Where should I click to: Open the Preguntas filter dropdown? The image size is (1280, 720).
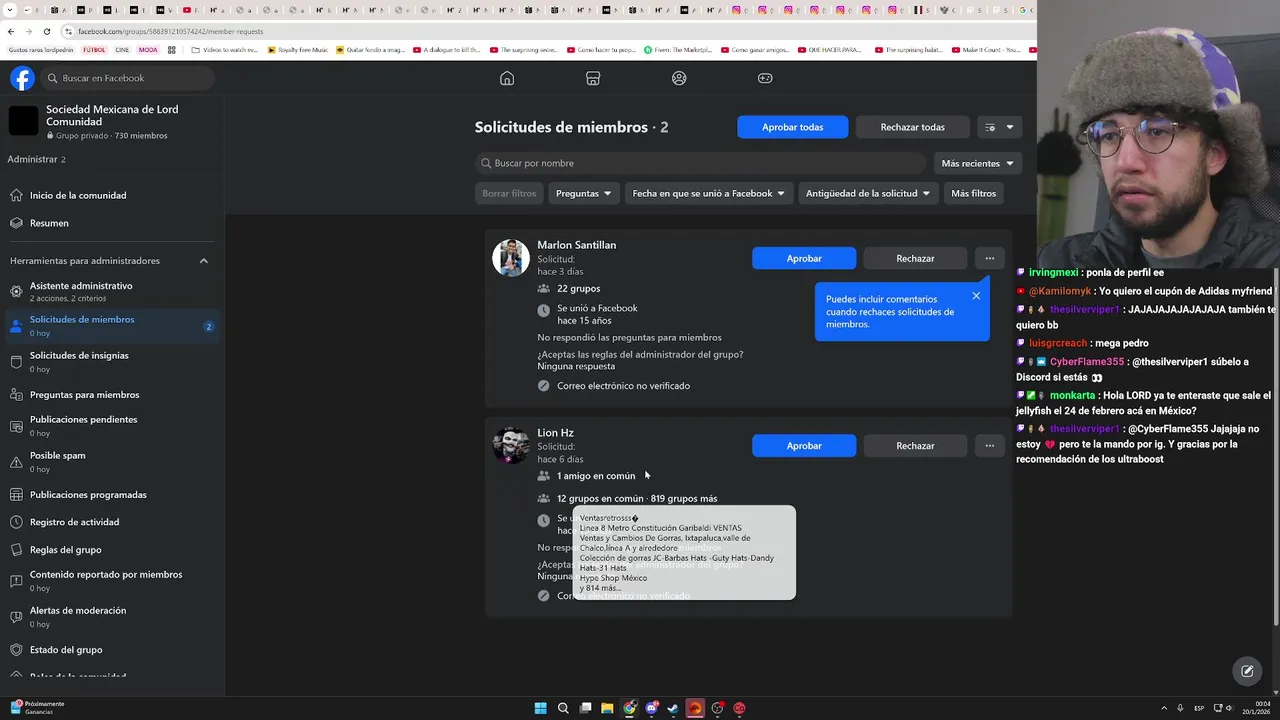point(583,193)
